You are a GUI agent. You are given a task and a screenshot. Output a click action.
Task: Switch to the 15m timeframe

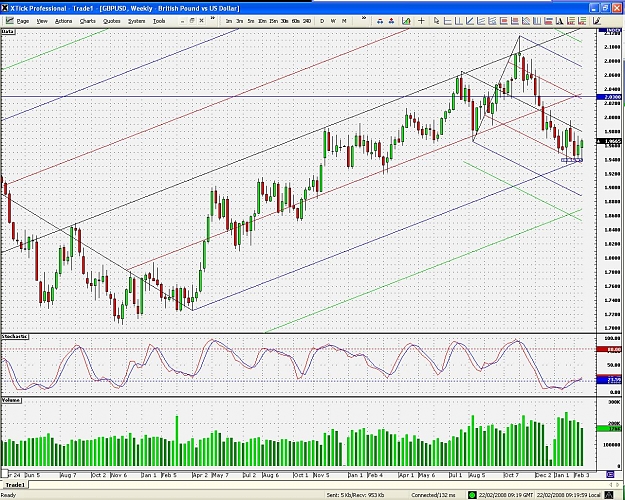coord(273,21)
